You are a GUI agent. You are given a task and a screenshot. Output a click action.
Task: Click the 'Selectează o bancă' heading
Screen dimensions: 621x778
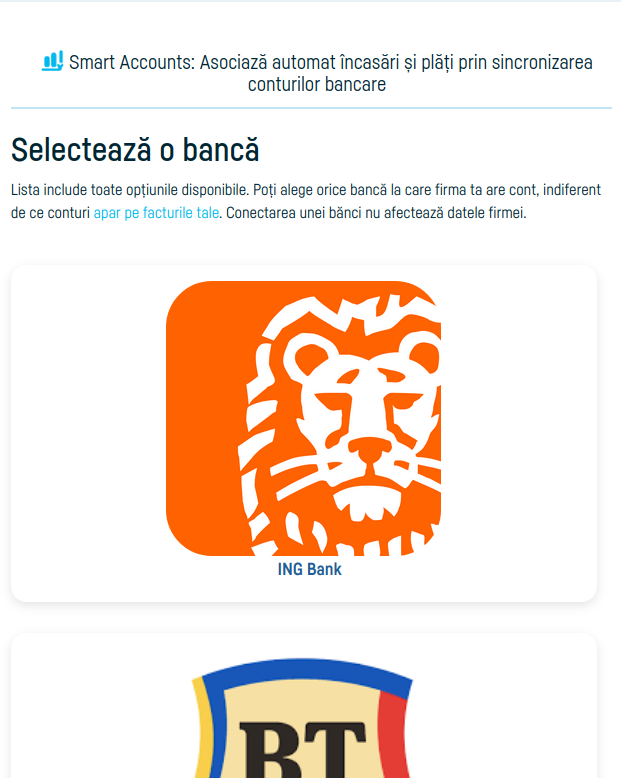pyautogui.click(x=135, y=149)
